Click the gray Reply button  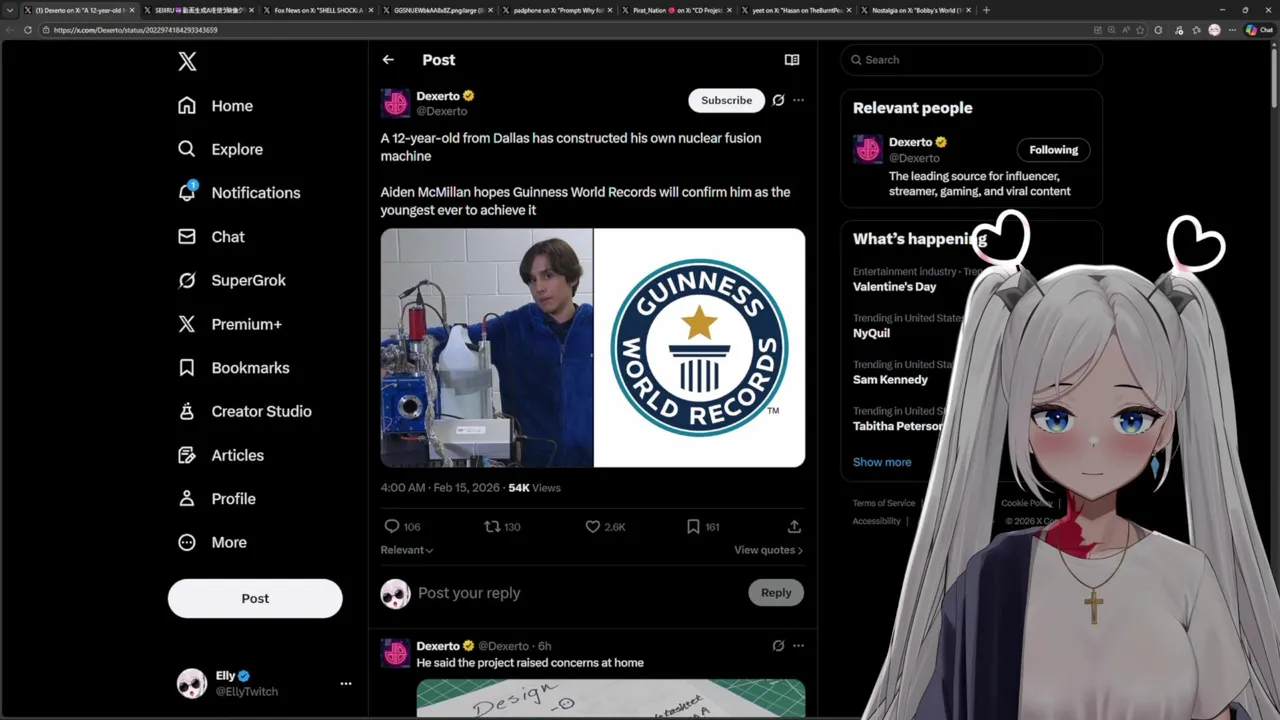pyautogui.click(x=776, y=593)
